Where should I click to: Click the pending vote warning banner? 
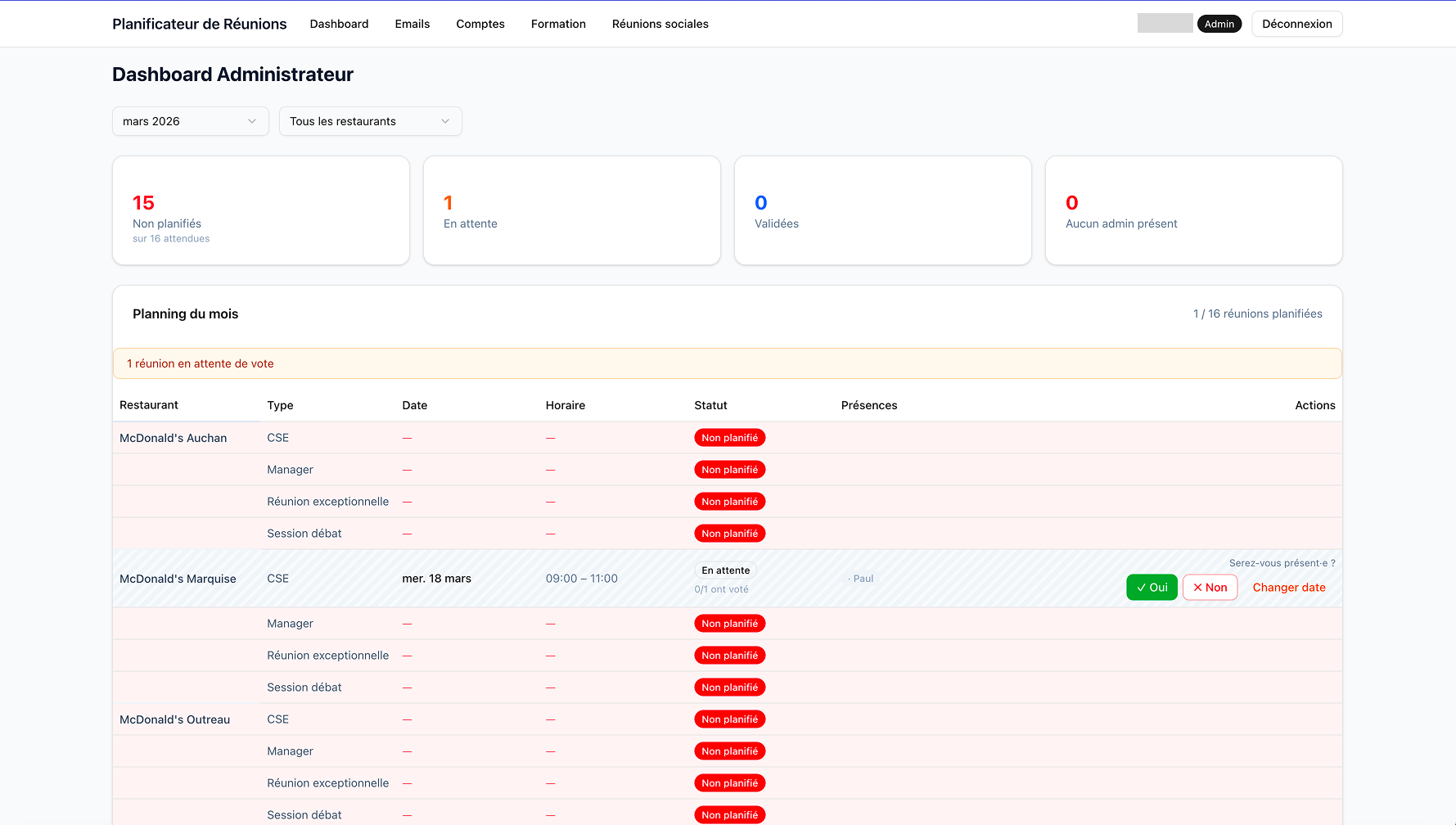(x=727, y=363)
